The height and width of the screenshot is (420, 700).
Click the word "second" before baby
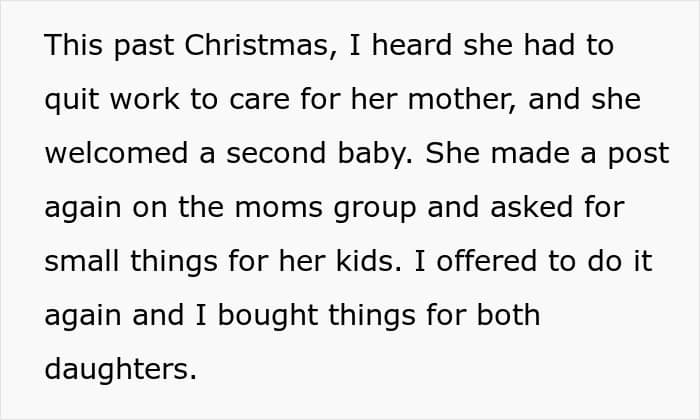pyautogui.click(x=276, y=153)
